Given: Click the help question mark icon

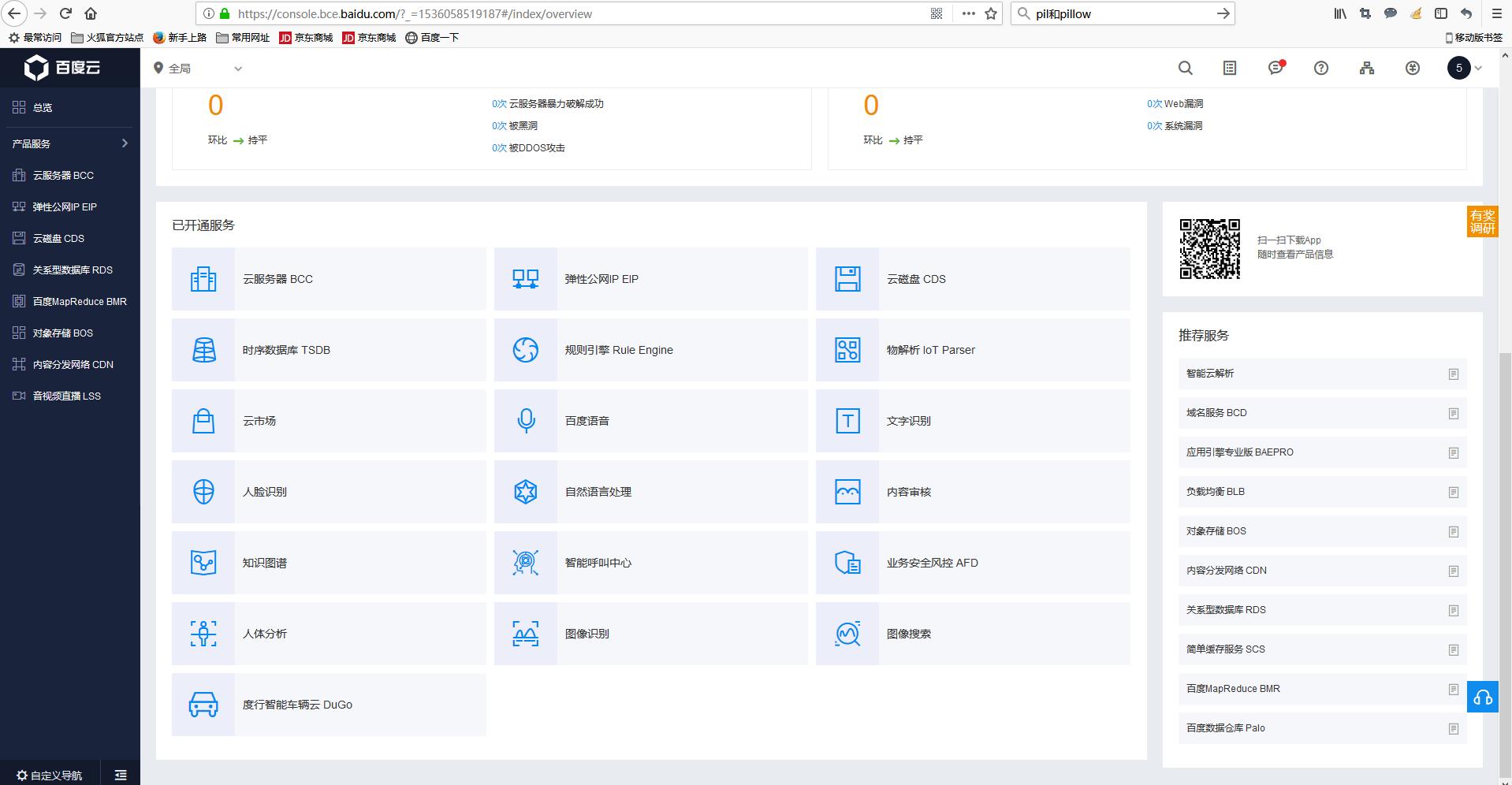Looking at the screenshot, I should (1321, 69).
